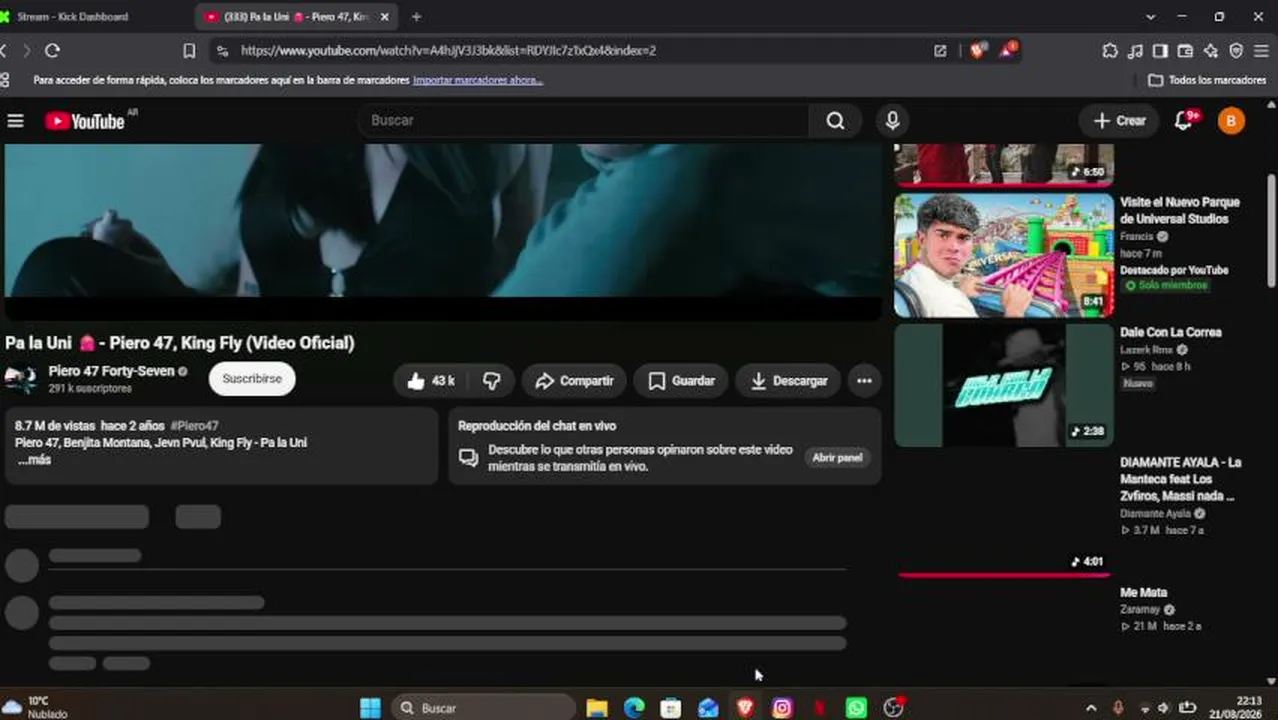
Task: Open DIAMANTE AYALA La Manteca video title
Action: tap(1180, 479)
